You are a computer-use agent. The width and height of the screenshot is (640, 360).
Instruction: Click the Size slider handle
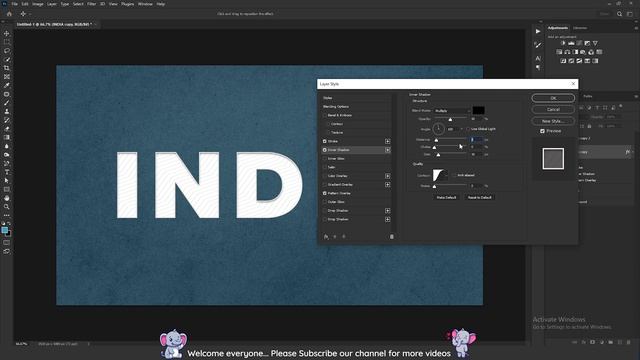point(438,155)
